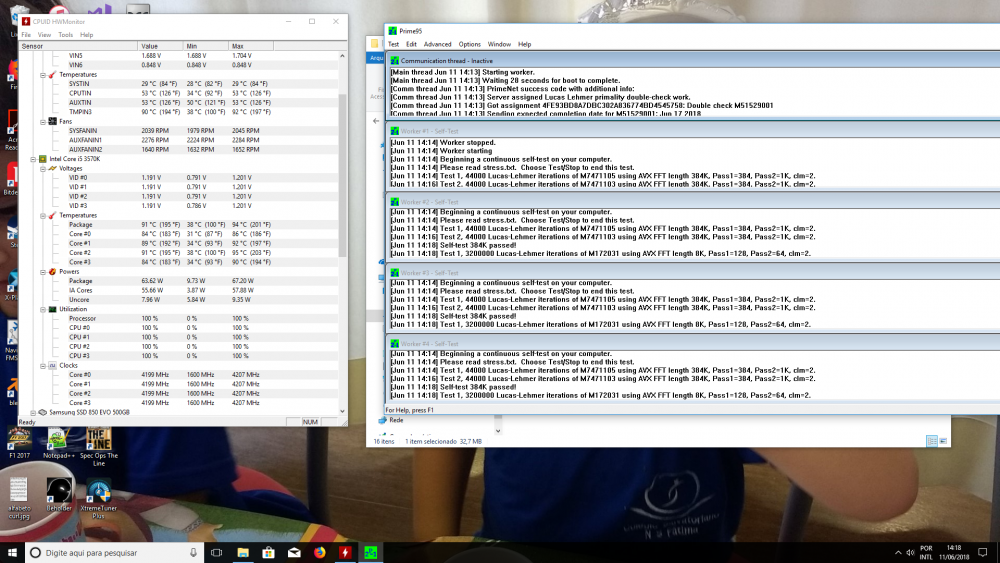Collapse the Clocks section in HWMonitor
The height and width of the screenshot is (563, 1000).
coord(42,365)
